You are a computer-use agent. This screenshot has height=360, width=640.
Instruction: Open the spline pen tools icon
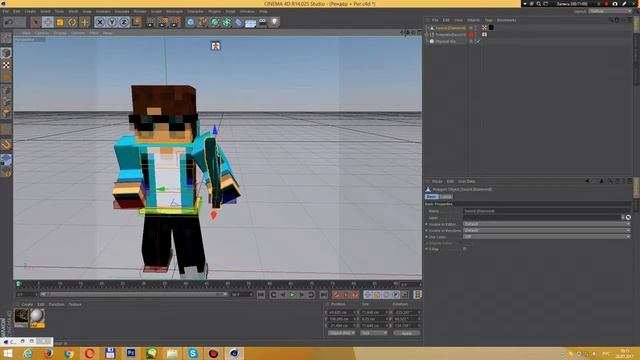point(202,22)
